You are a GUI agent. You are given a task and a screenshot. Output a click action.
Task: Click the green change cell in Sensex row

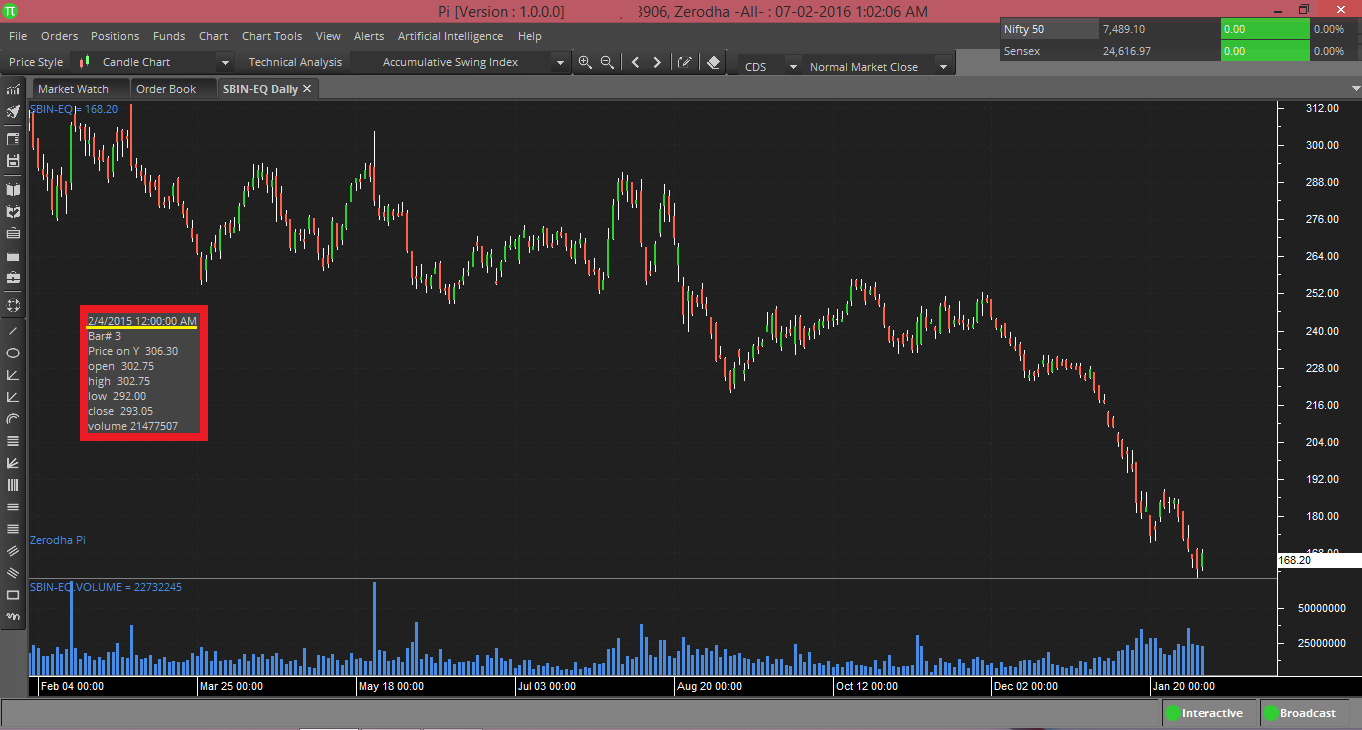tap(1264, 50)
